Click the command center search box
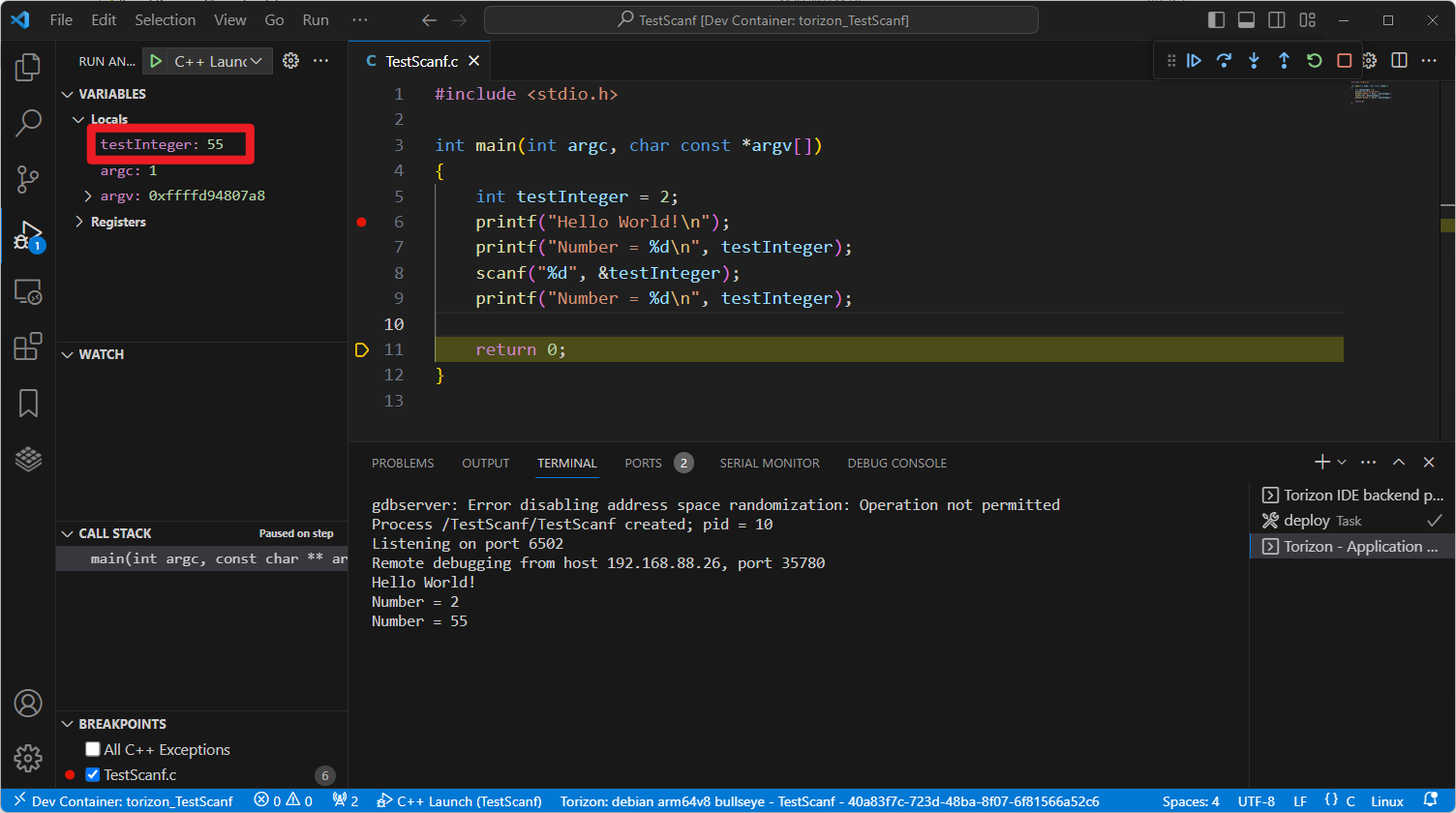The image size is (1456, 813). click(761, 19)
